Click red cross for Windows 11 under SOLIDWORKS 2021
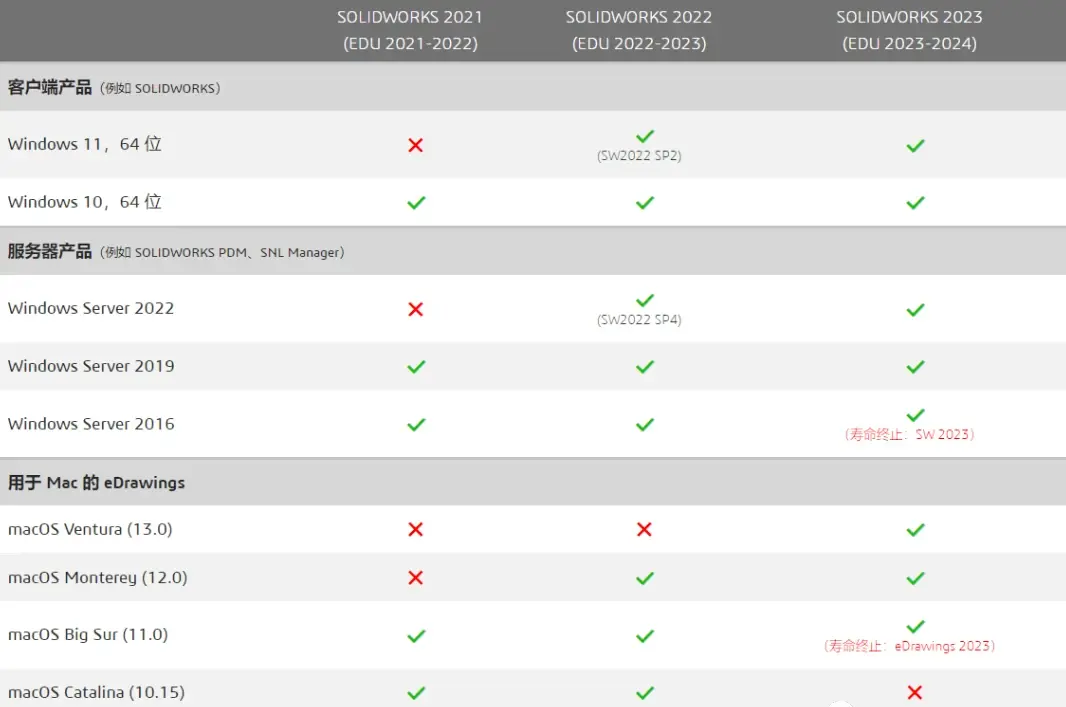The height and width of the screenshot is (707, 1066). coord(415,145)
